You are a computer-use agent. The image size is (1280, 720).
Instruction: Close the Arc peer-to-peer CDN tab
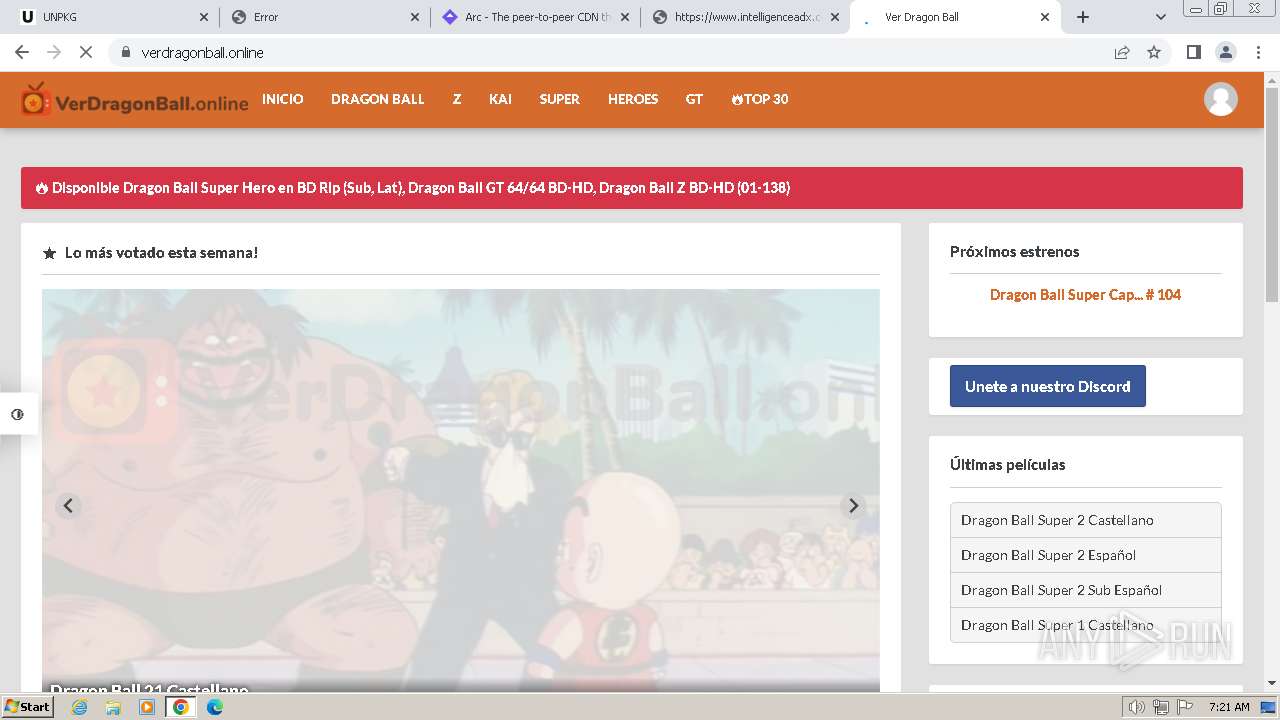[625, 17]
